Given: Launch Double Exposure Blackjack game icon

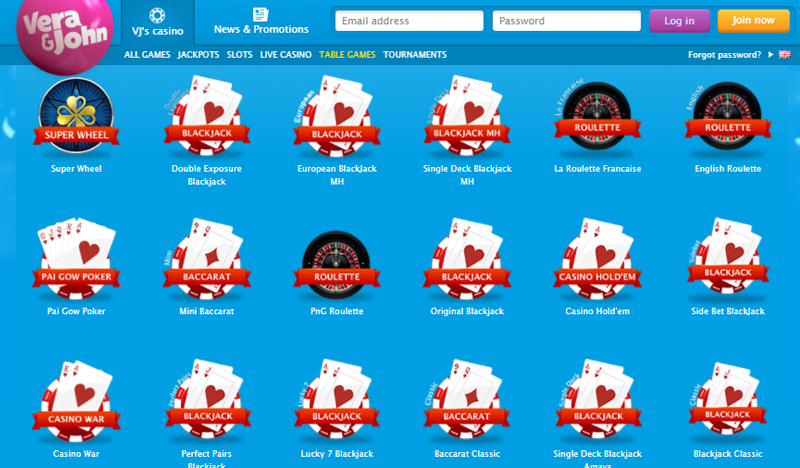Looking at the screenshot, I should [206, 117].
